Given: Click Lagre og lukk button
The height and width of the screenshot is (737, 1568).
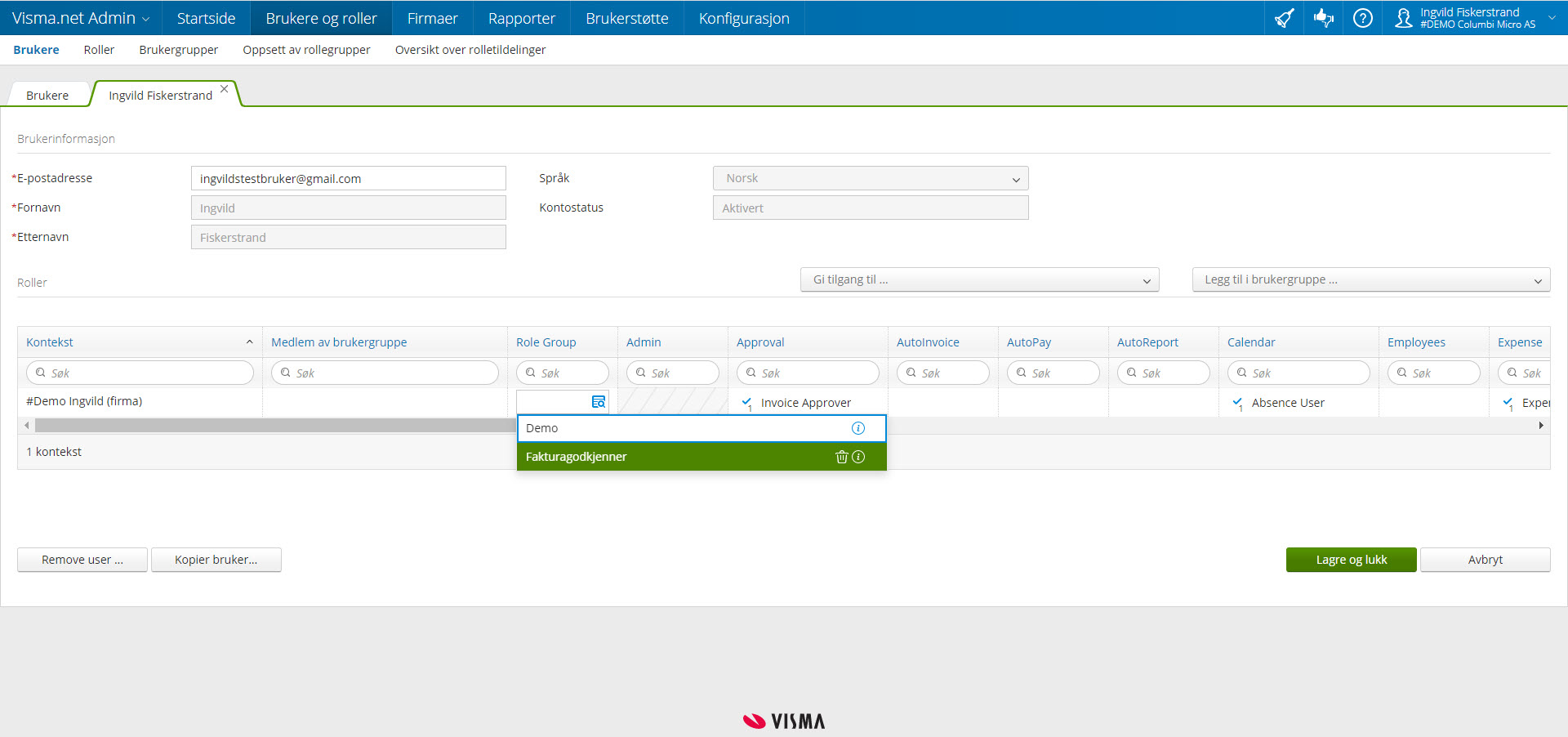Looking at the screenshot, I should (x=1352, y=560).
